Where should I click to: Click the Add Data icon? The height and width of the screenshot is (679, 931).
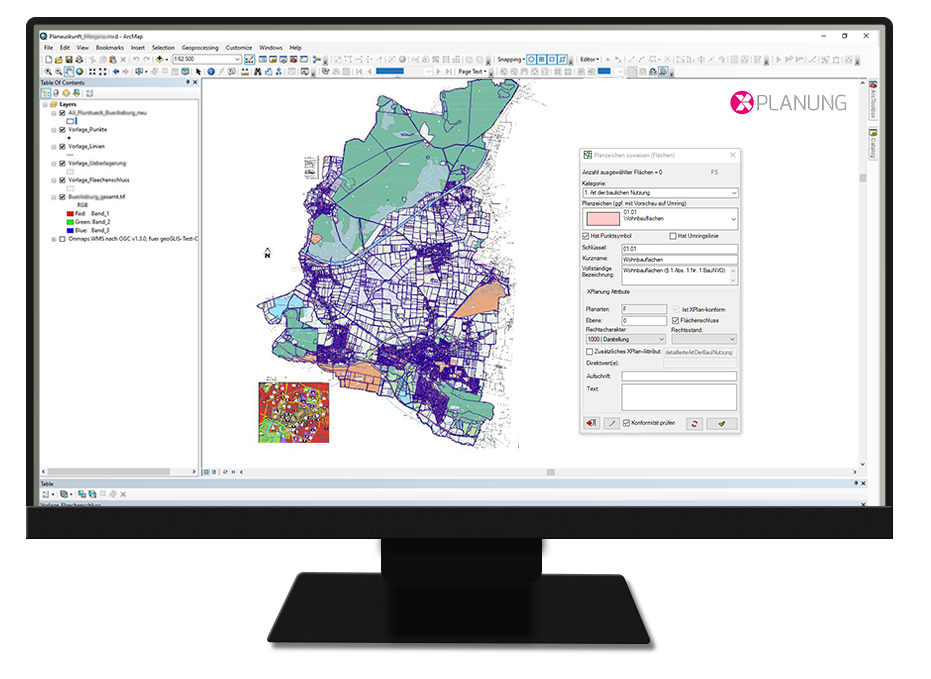[x=159, y=60]
